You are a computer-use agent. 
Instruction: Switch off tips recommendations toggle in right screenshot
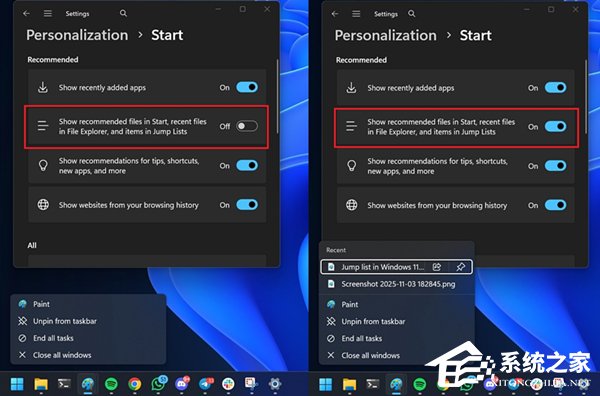(x=556, y=166)
